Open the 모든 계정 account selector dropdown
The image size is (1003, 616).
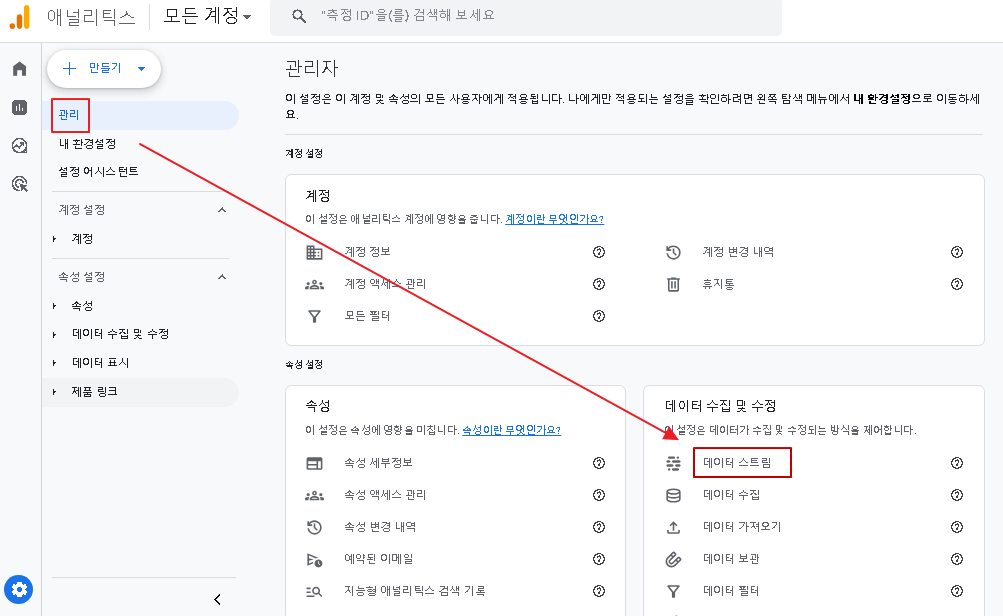[x=207, y=16]
